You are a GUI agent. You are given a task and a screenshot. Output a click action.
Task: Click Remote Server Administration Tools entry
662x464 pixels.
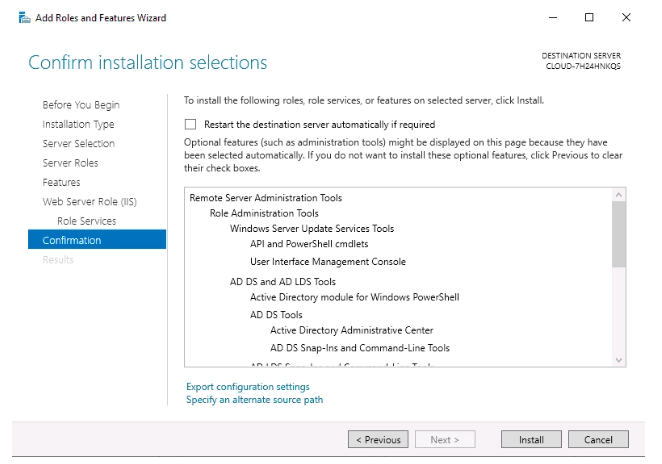266,198
